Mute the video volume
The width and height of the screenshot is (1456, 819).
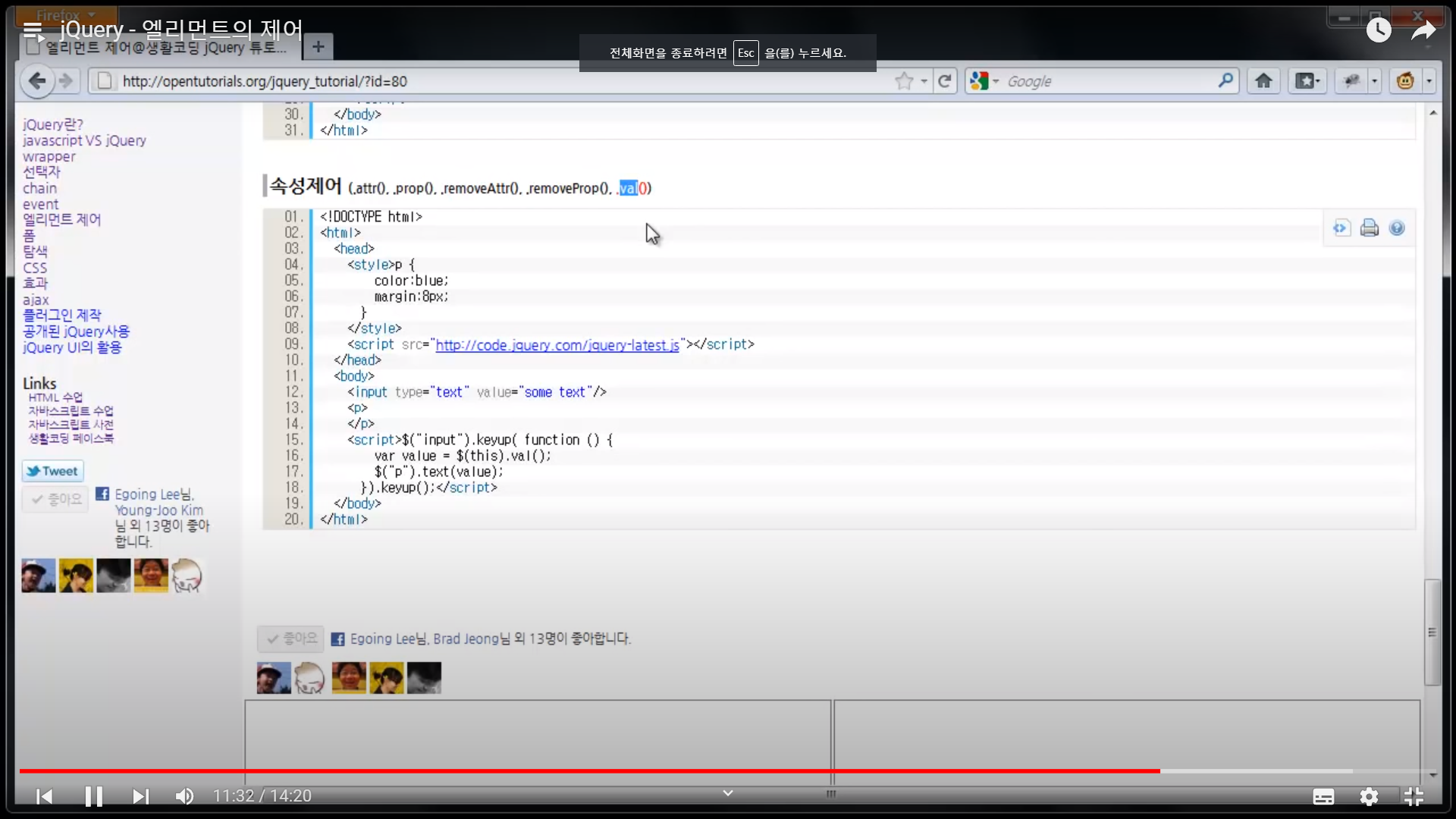click(x=184, y=796)
